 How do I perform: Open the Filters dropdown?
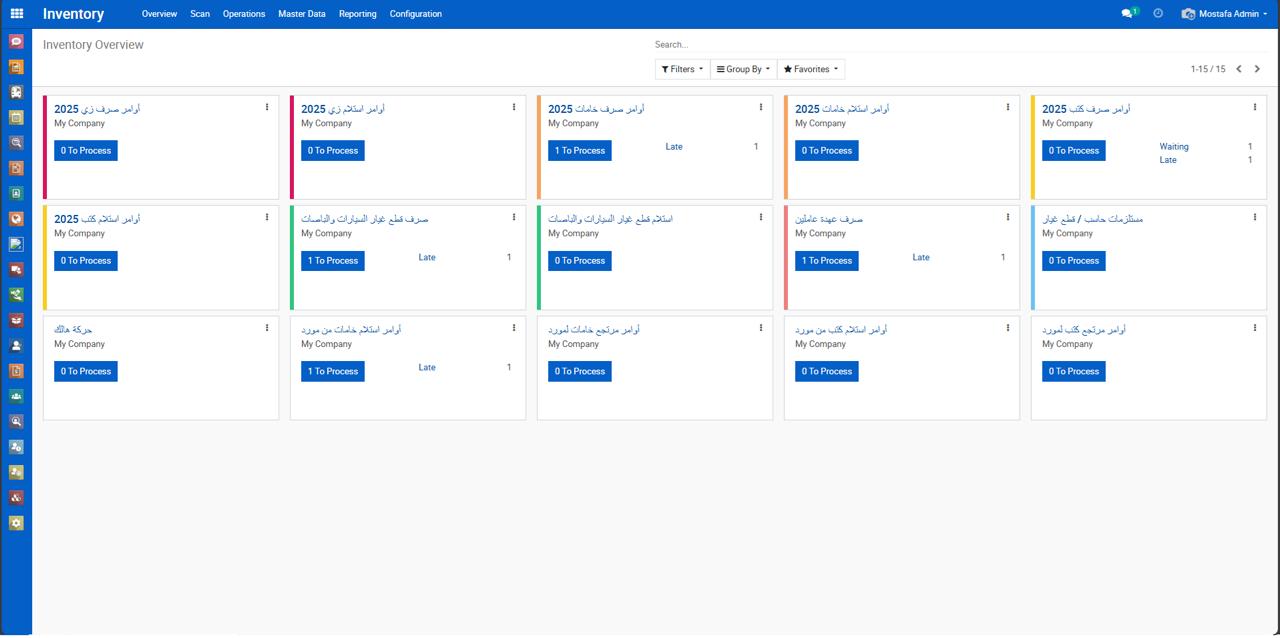681,69
